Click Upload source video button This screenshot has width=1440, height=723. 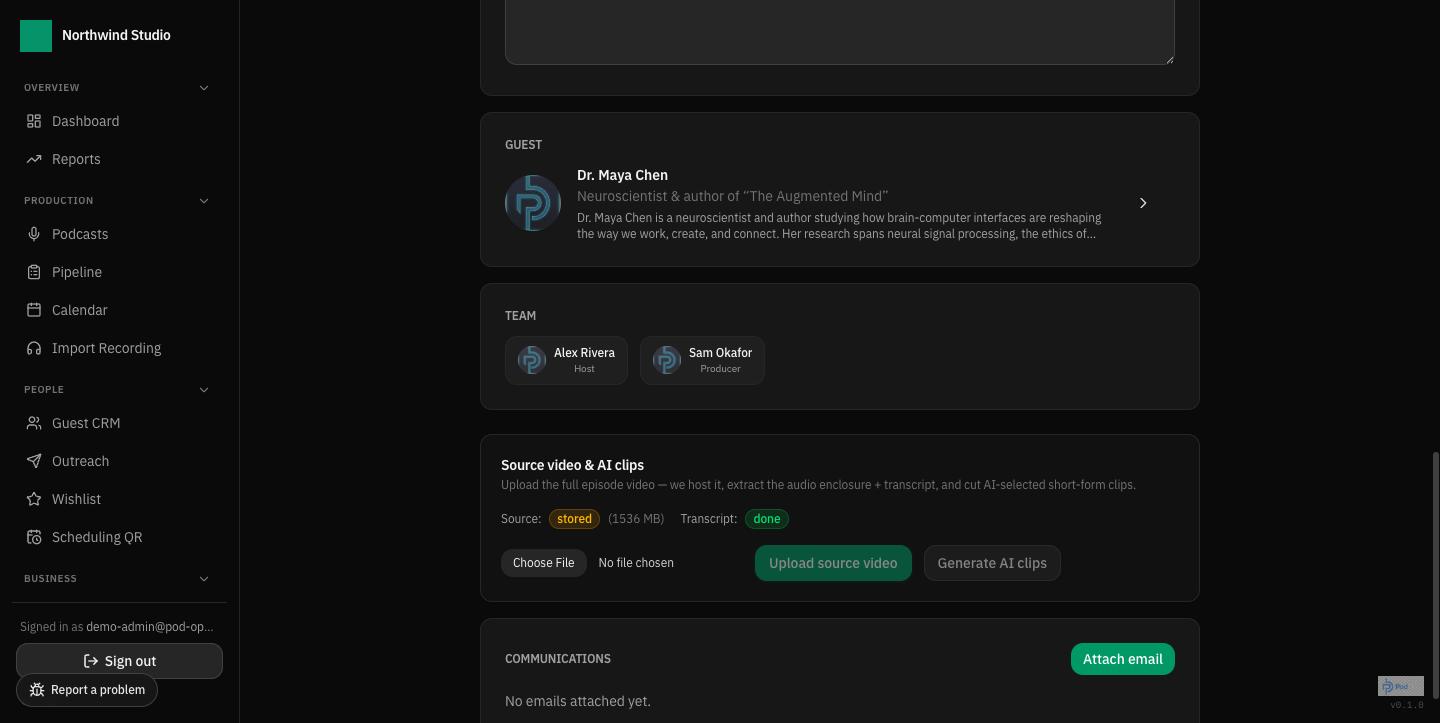(x=833, y=563)
